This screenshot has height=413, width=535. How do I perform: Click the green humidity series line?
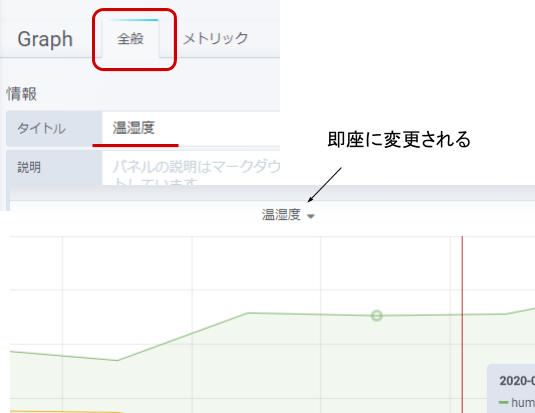184,335
